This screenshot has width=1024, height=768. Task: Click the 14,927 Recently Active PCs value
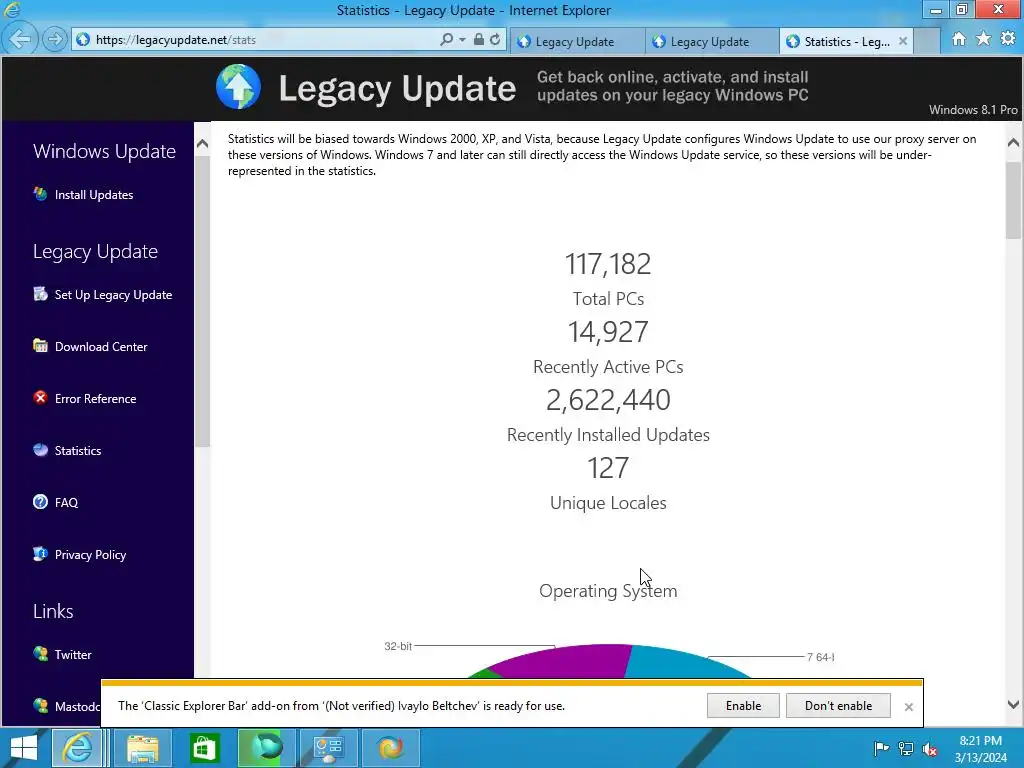click(608, 332)
